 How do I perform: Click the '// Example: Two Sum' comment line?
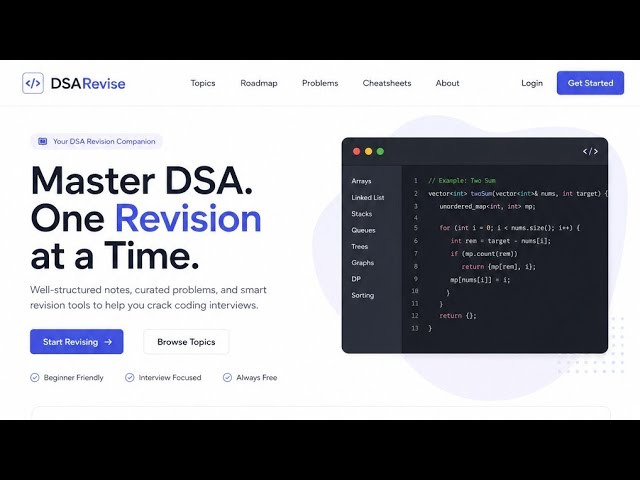pyautogui.click(x=462, y=180)
